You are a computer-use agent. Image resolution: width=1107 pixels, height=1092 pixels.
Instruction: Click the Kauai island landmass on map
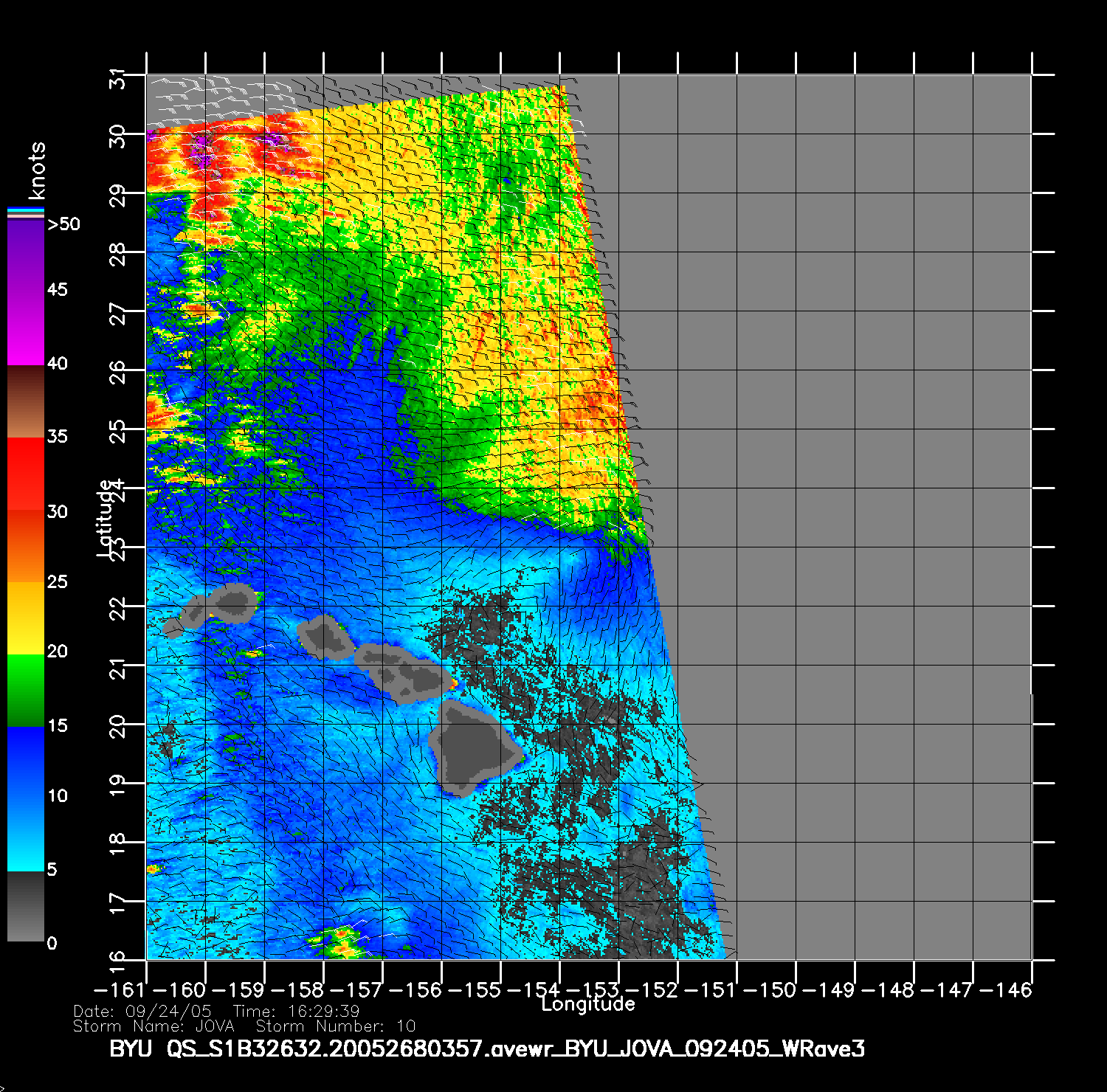235,602
